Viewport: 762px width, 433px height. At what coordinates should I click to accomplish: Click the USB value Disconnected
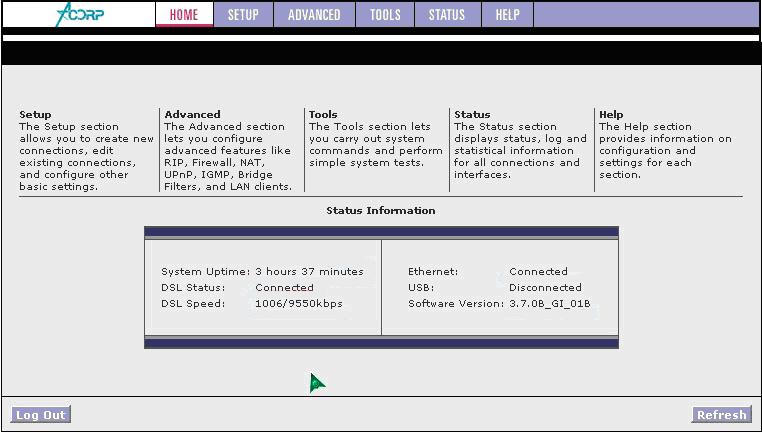click(545, 288)
